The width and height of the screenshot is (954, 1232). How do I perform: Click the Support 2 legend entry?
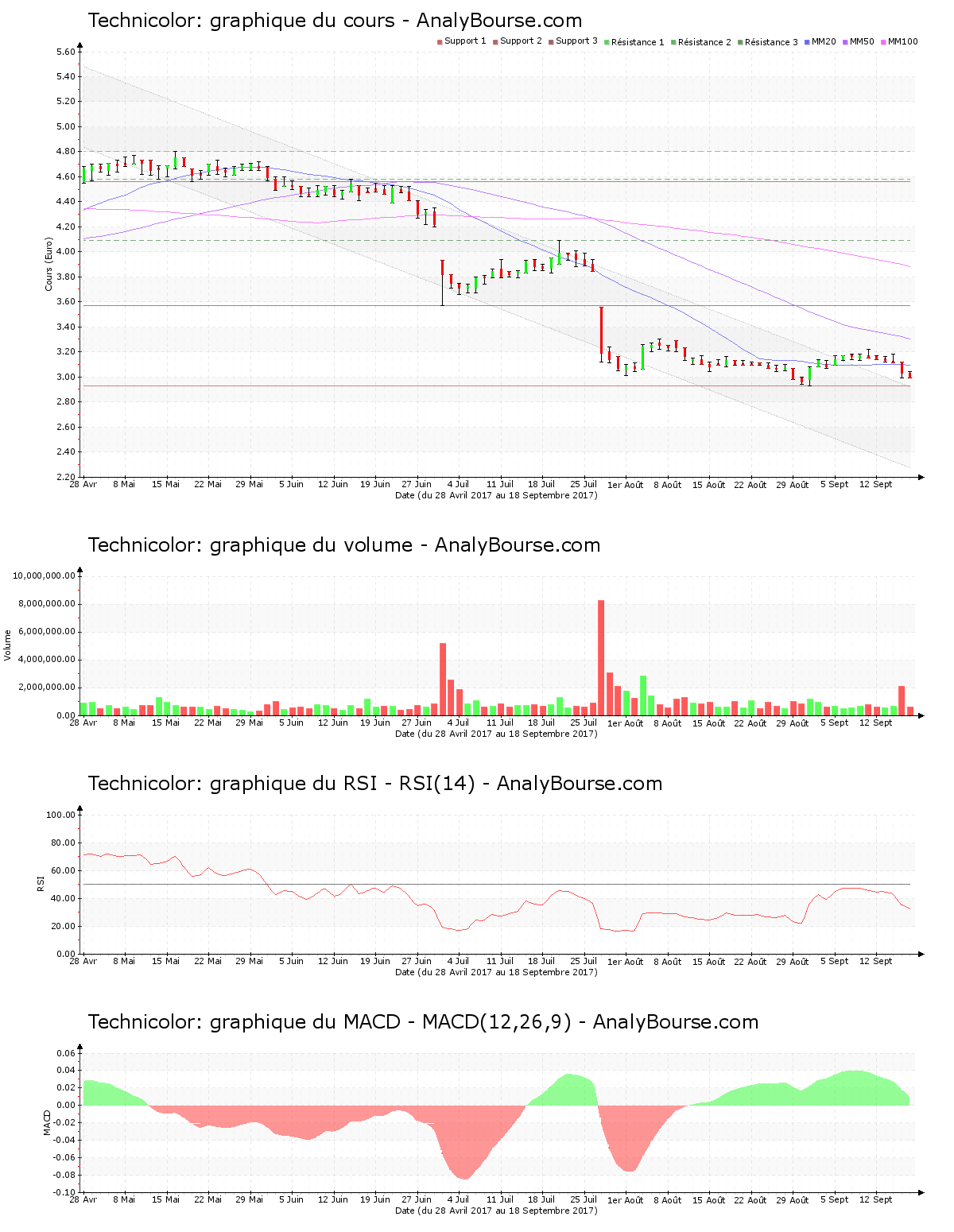point(518,41)
